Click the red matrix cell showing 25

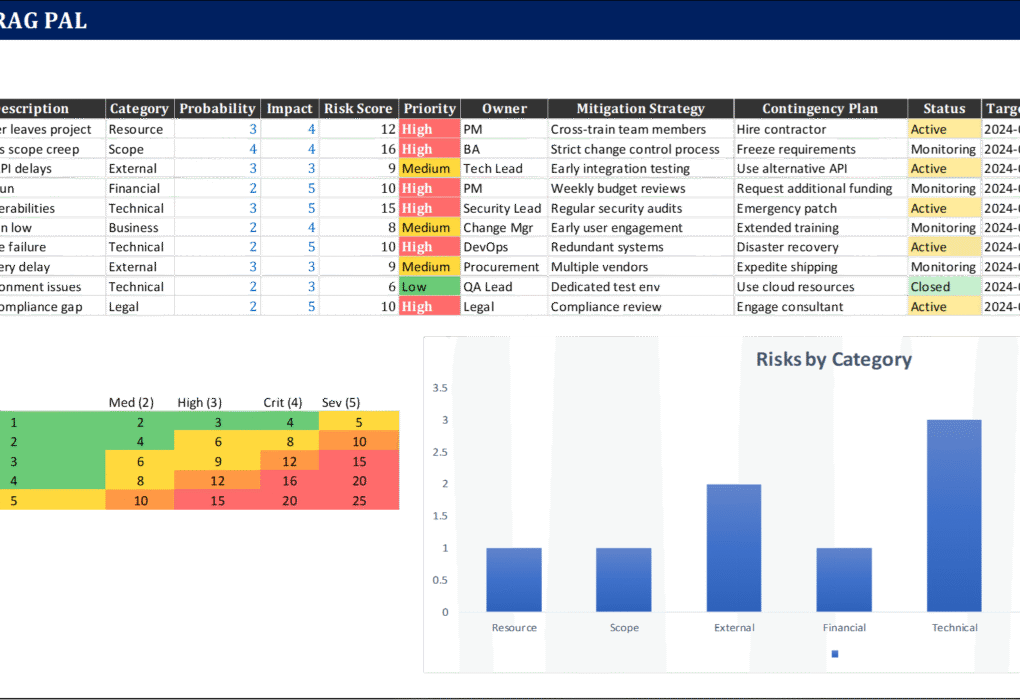pyautogui.click(x=359, y=501)
